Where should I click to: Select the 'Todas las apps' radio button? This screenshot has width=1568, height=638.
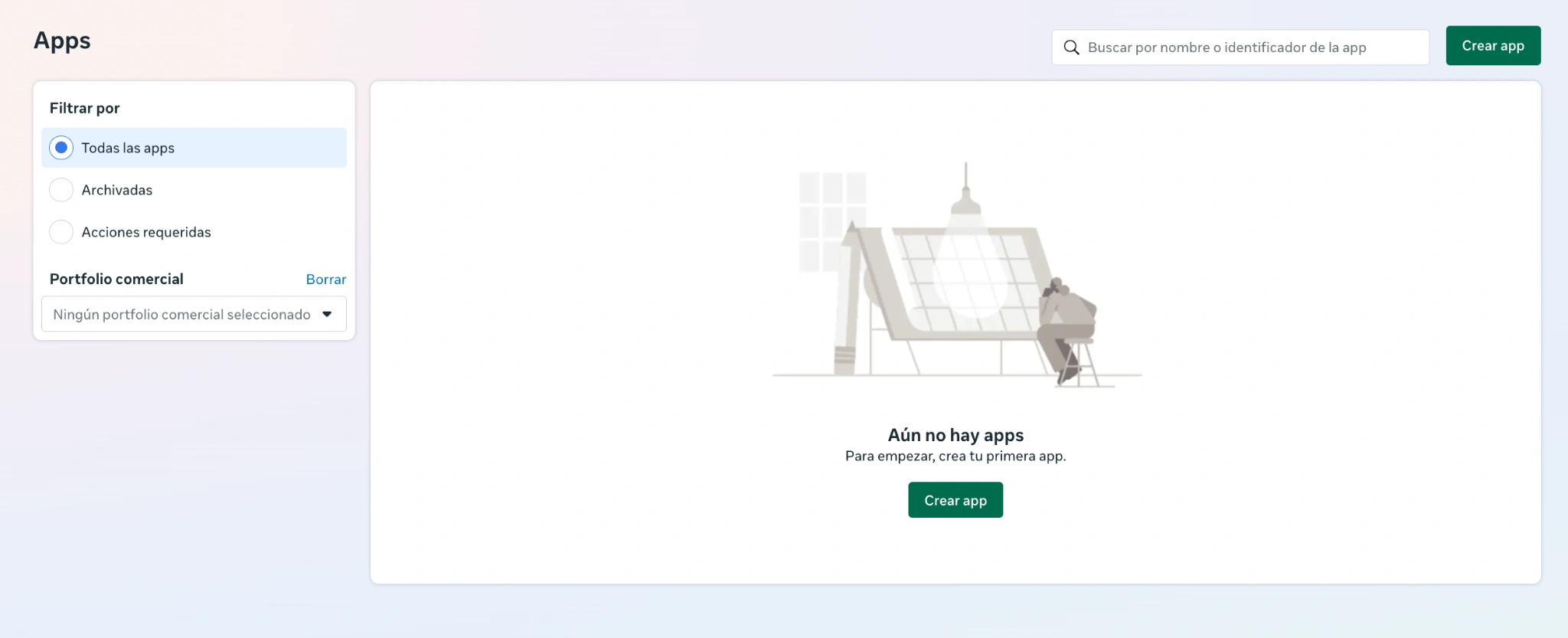point(61,148)
